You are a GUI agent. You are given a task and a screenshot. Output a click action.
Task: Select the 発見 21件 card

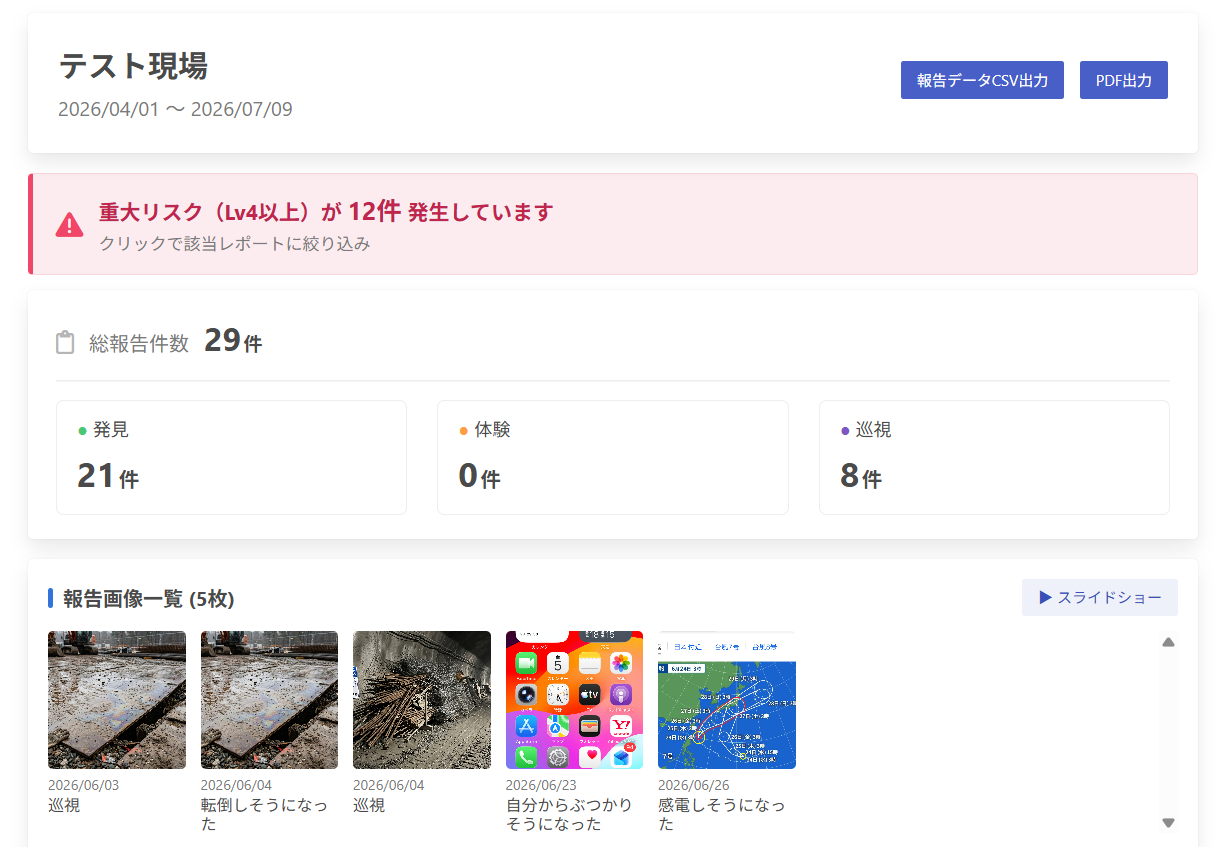(x=231, y=457)
